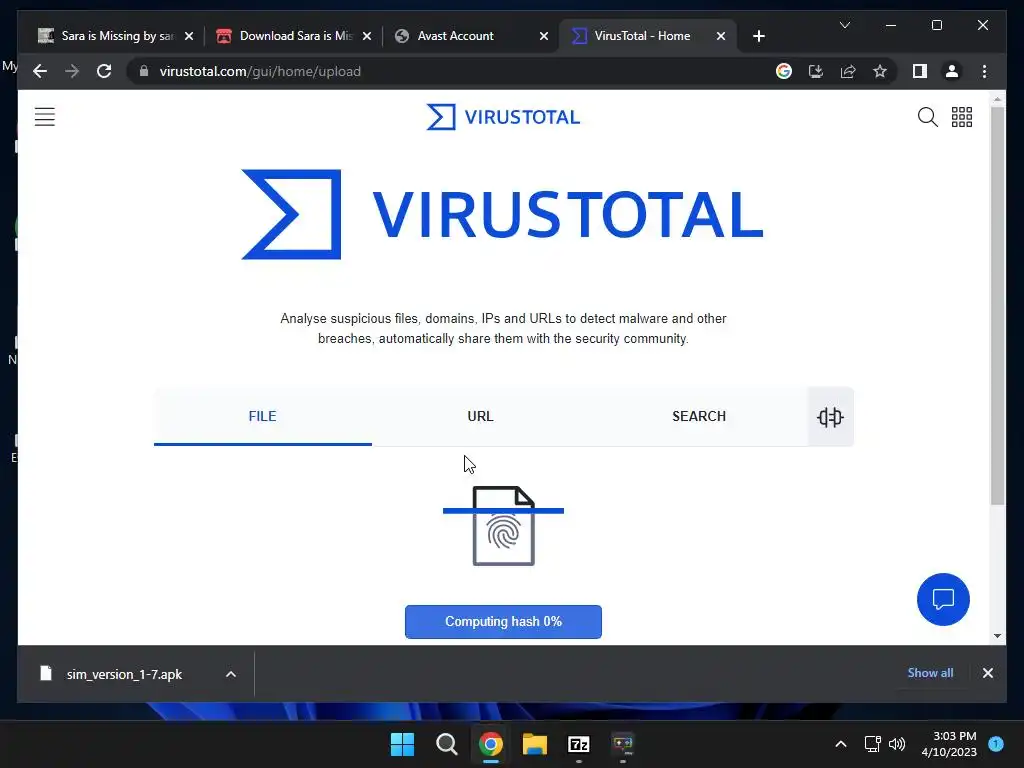Reload the VirusTotal page

click(104, 71)
